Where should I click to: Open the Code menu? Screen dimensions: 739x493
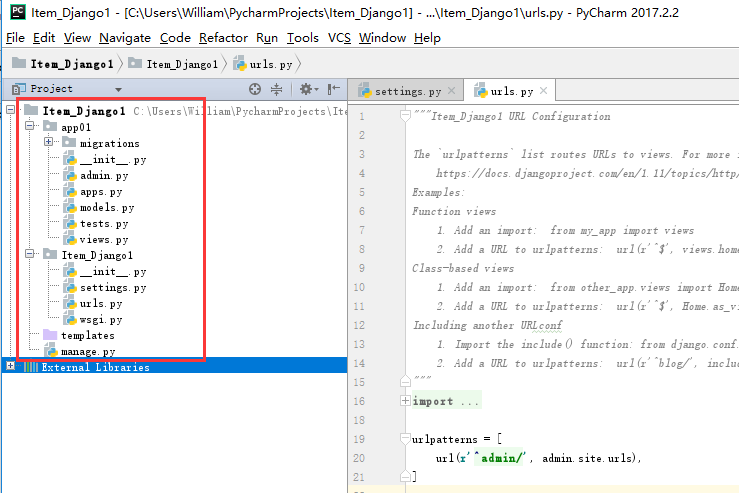pos(175,38)
